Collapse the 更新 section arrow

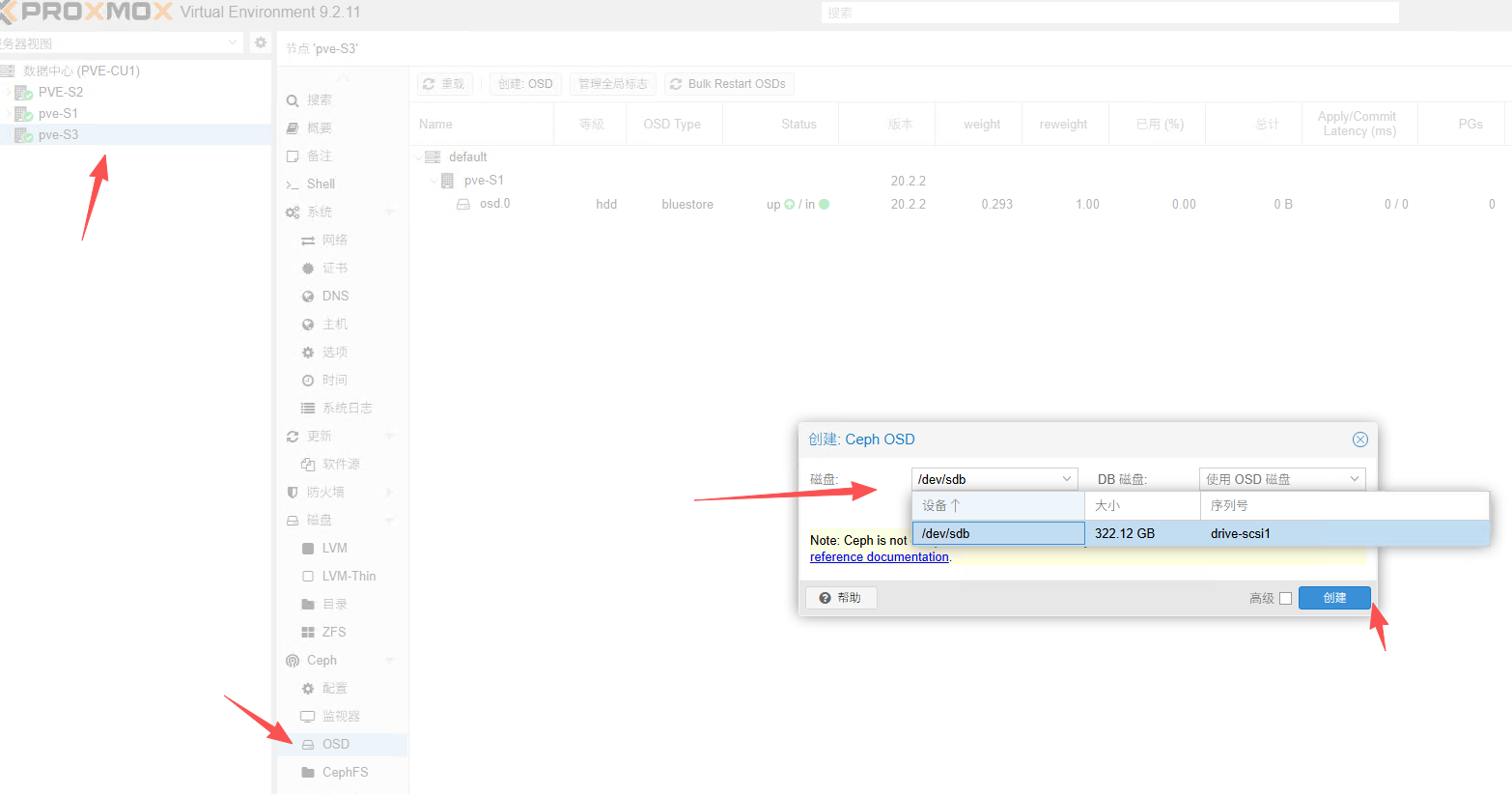pos(390,436)
